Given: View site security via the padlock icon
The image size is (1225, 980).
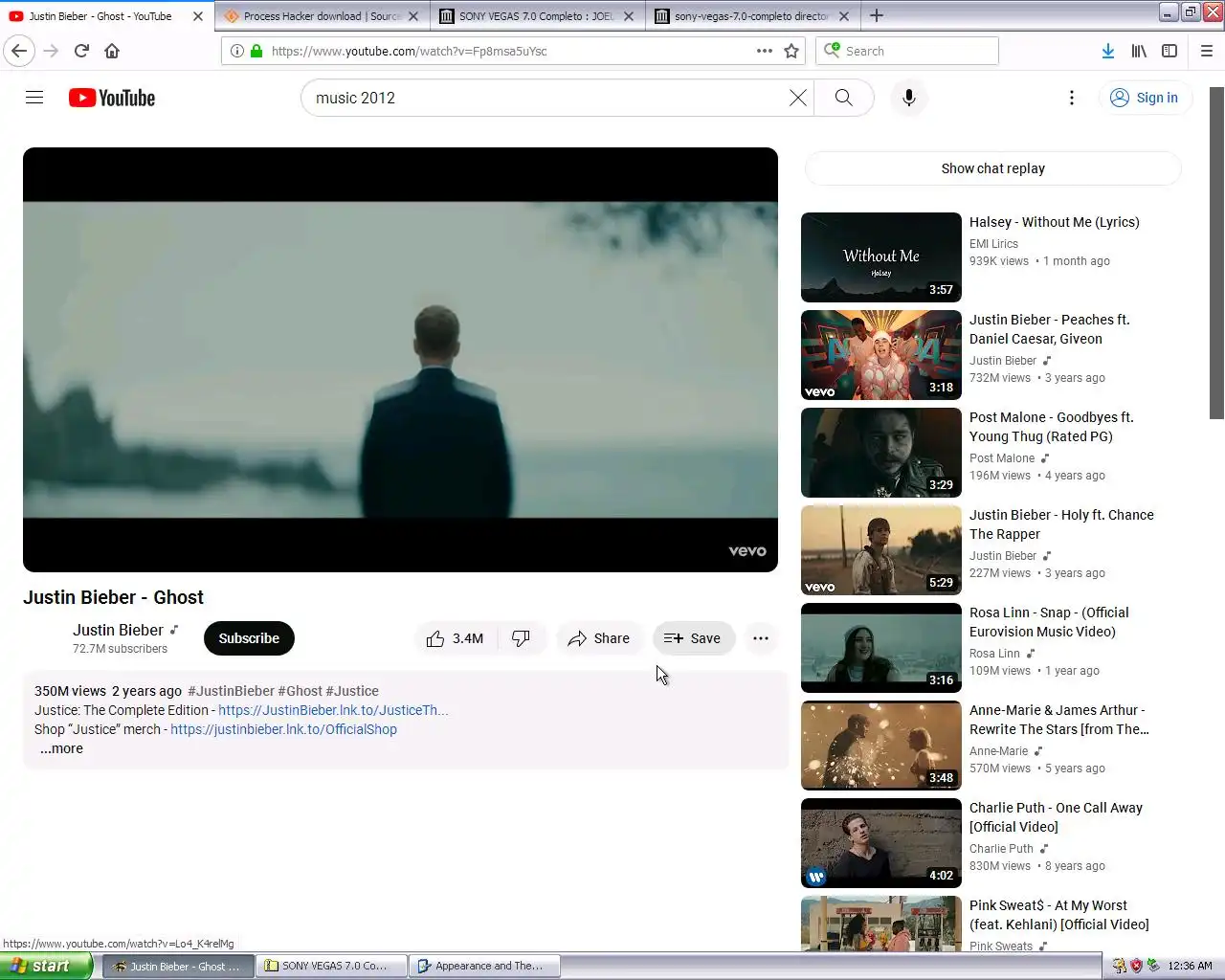Looking at the screenshot, I should click(256, 51).
